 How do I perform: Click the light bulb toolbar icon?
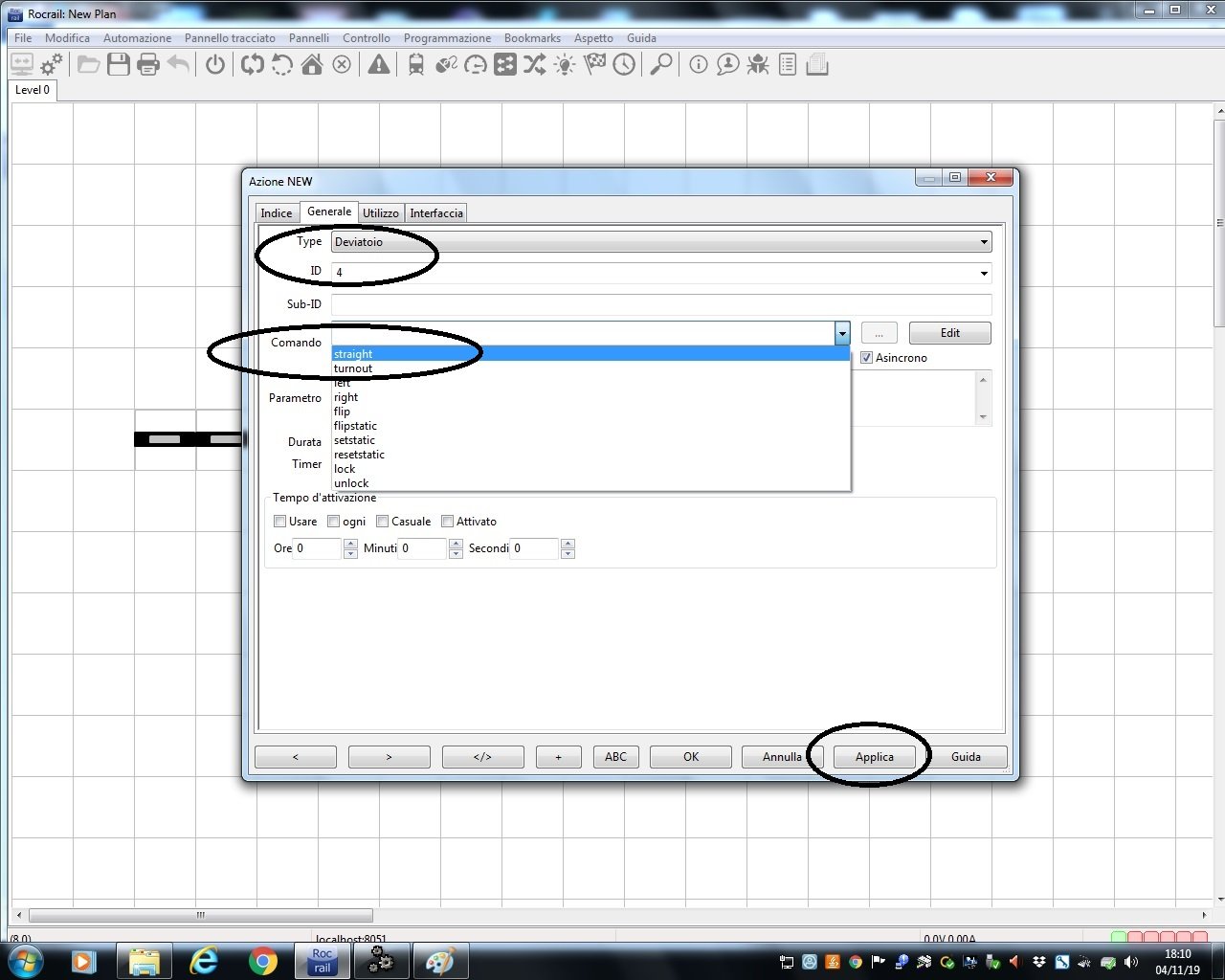click(x=565, y=65)
